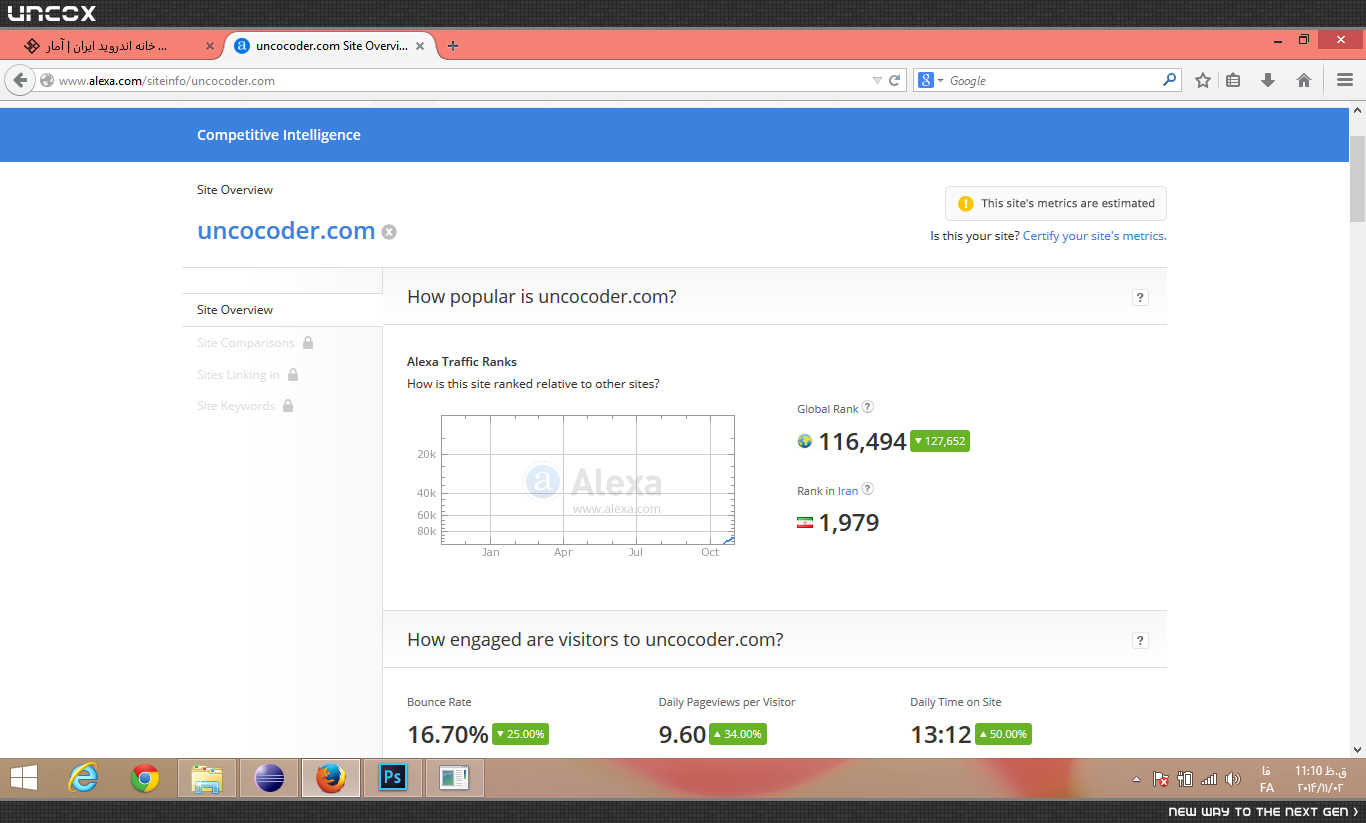This screenshot has height=823, width=1366.
Task: Open the search engine selector dropdown
Action: 931,80
